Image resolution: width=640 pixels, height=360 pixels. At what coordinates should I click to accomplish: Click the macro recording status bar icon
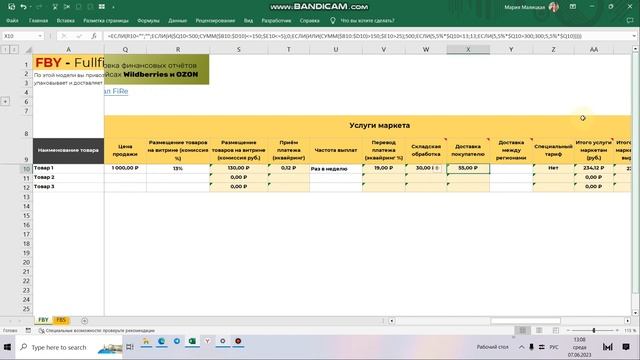pyautogui.click(x=28, y=330)
